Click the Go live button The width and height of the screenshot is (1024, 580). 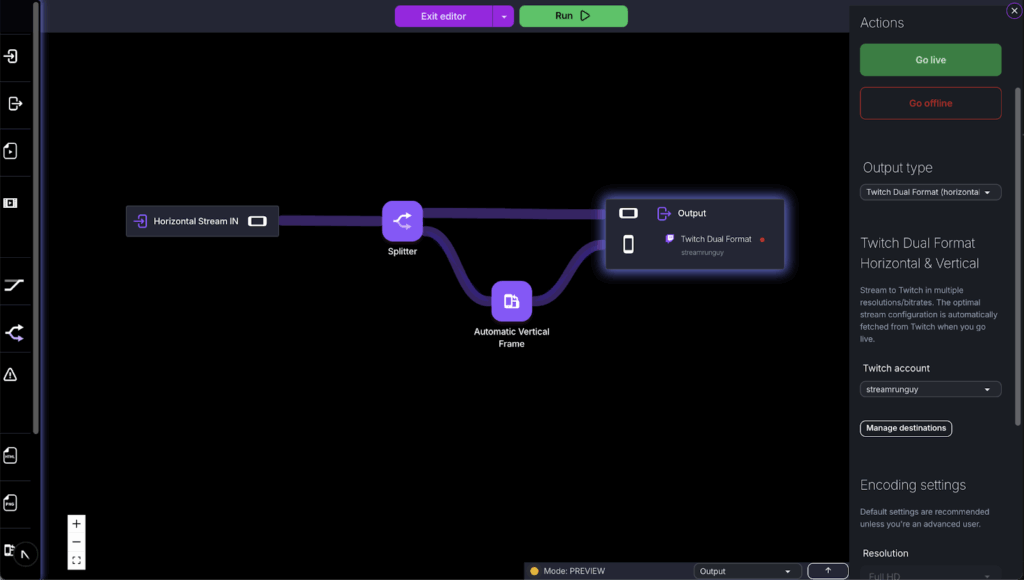[x=930, y=60]
